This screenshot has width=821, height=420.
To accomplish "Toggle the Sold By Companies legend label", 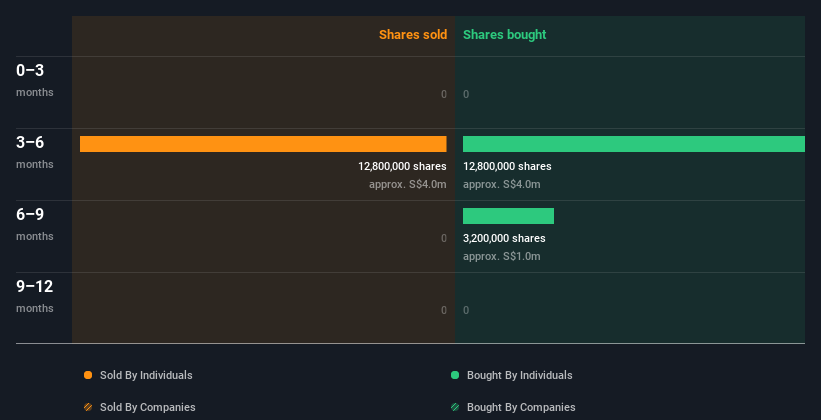I will click(x=147, y=407).
